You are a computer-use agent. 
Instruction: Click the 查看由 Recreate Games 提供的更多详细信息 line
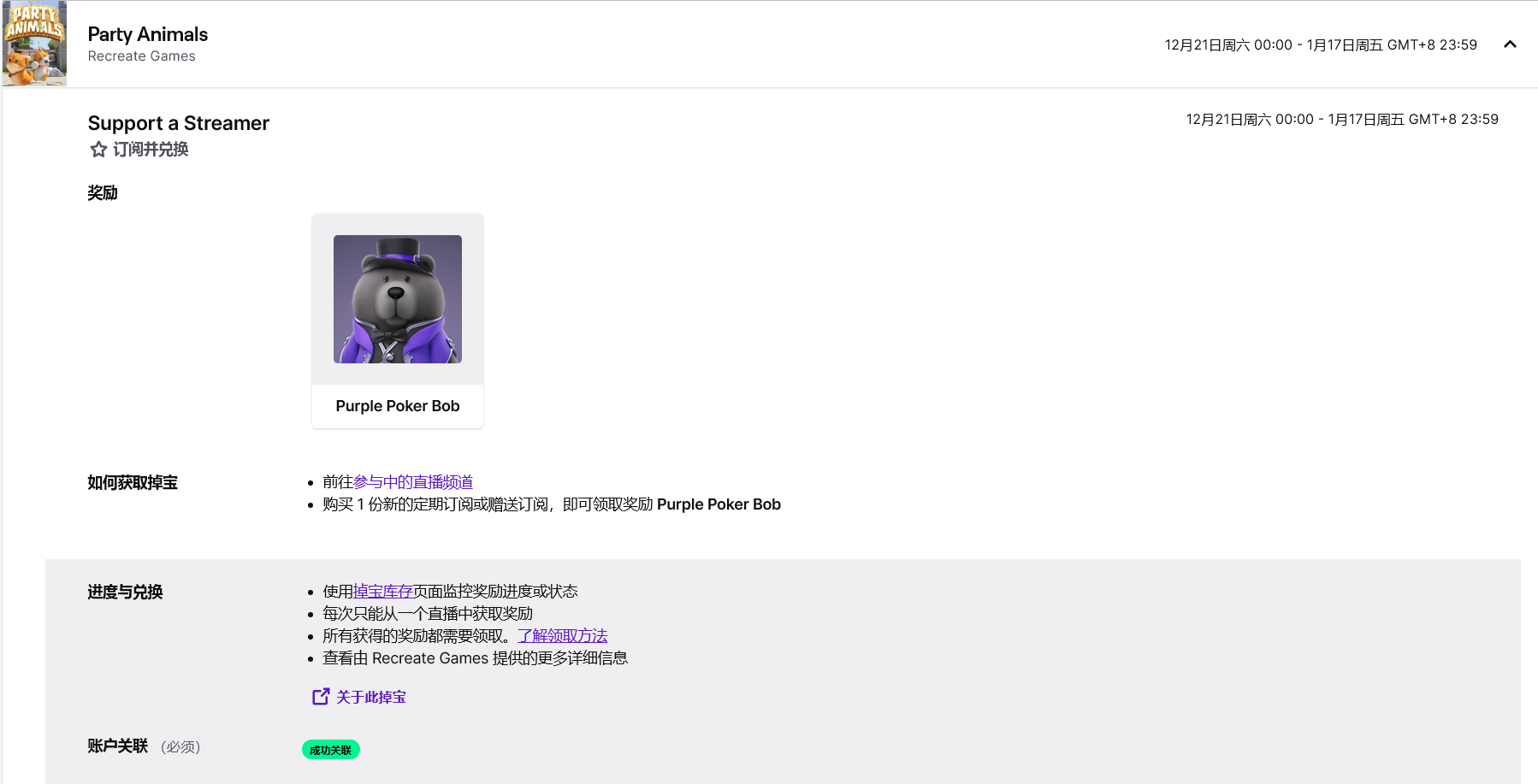tap(476, 658)
